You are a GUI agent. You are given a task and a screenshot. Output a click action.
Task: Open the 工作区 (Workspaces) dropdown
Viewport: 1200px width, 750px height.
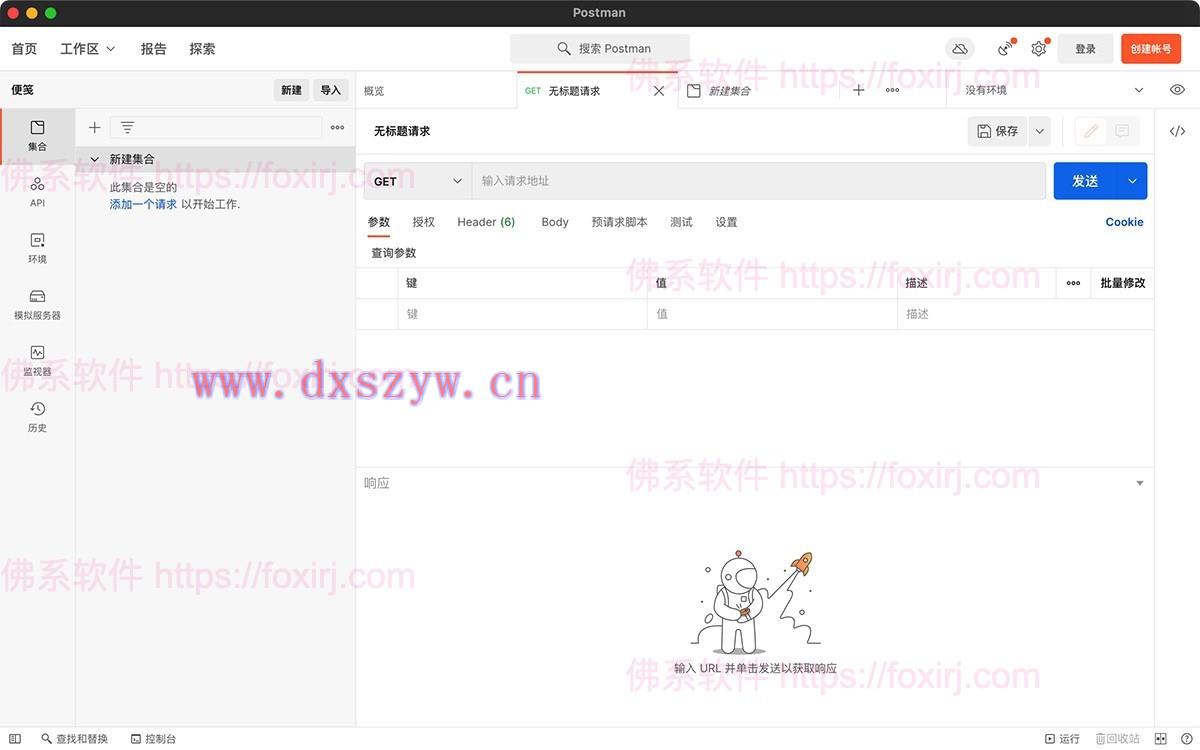pos(88,49)
